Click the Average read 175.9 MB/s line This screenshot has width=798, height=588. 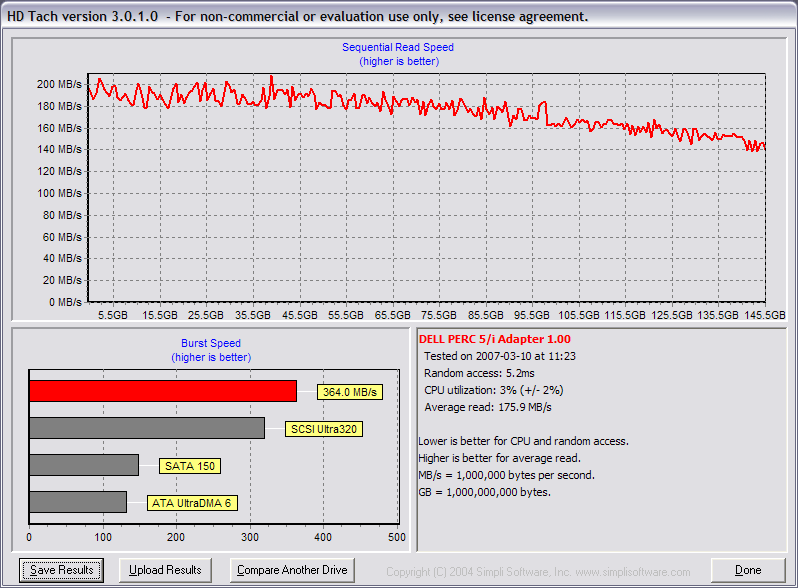[487, 407]
